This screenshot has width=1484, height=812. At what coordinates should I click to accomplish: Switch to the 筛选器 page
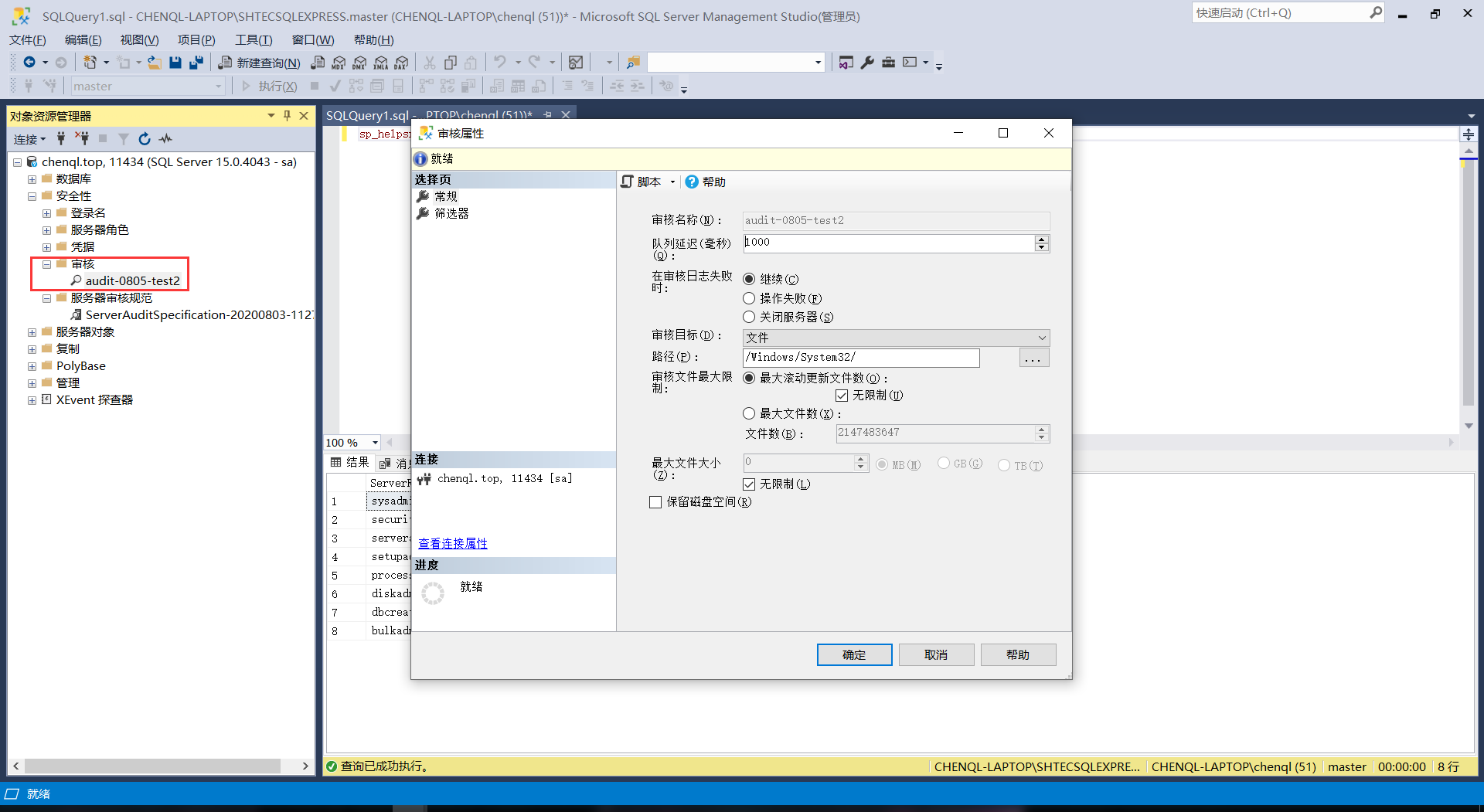click(x=451, y=214)
